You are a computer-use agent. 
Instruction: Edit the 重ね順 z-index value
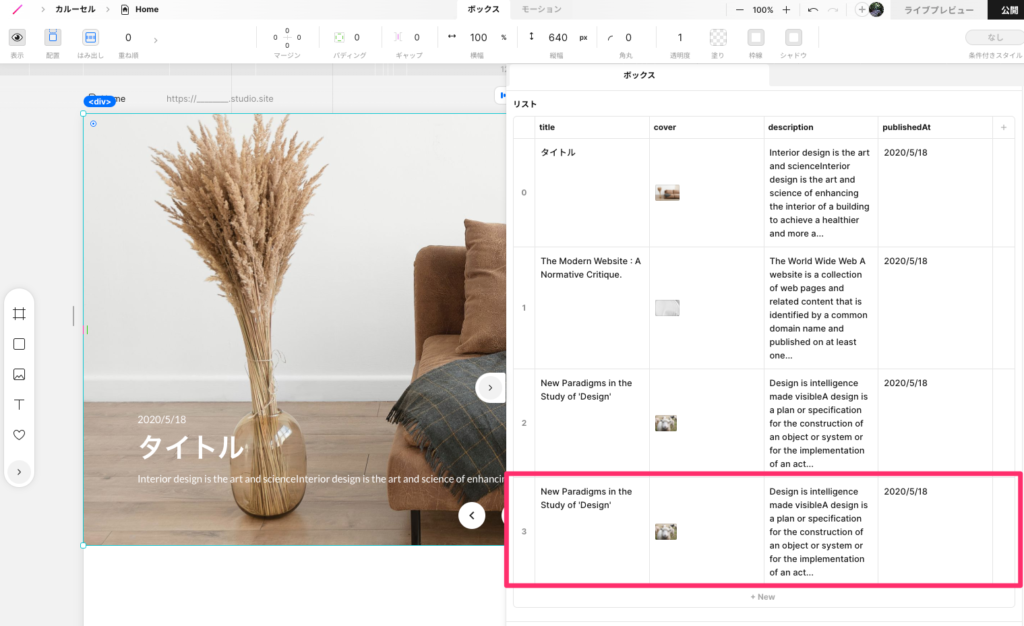pyautogui.click(x=128, y=37)
